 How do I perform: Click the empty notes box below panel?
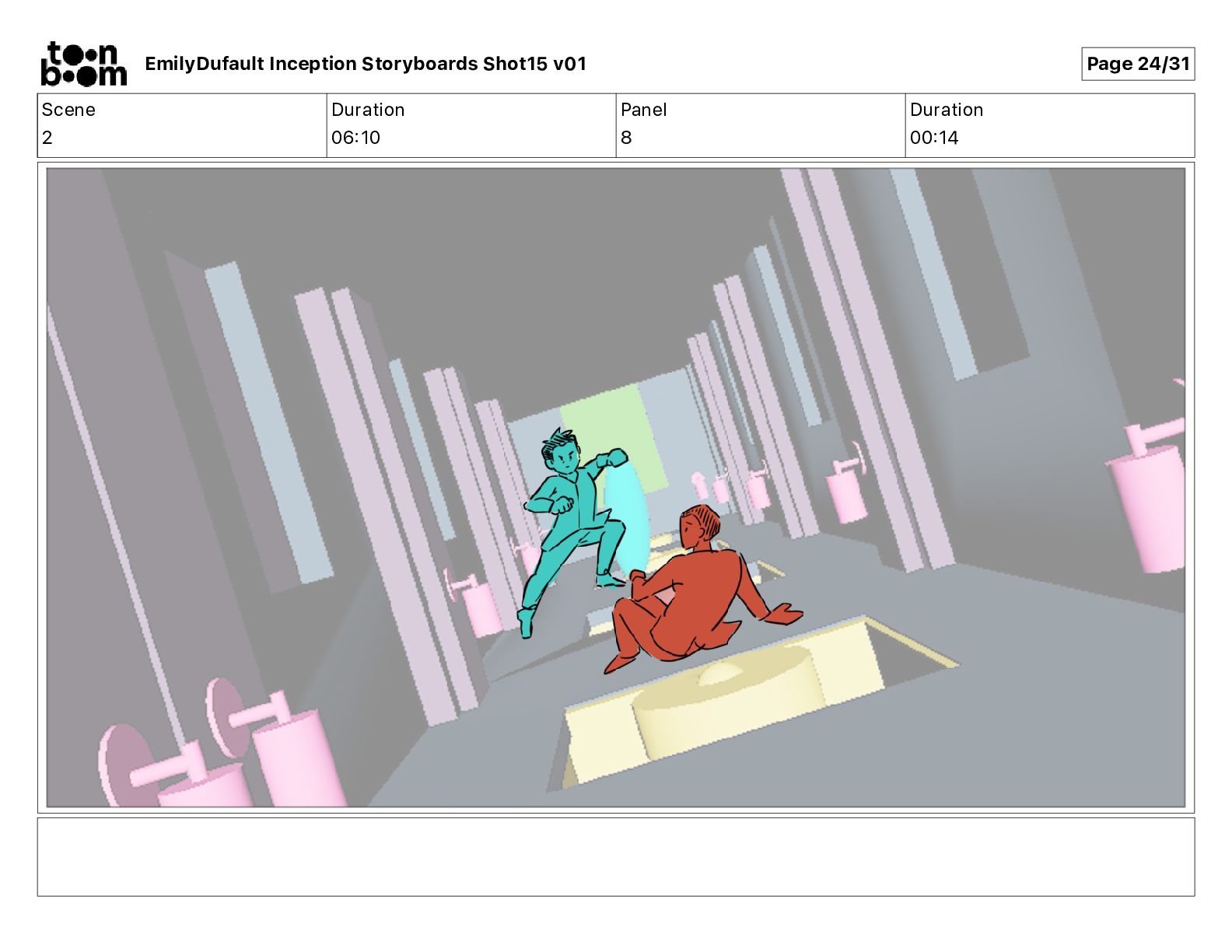tap(616, 856)
